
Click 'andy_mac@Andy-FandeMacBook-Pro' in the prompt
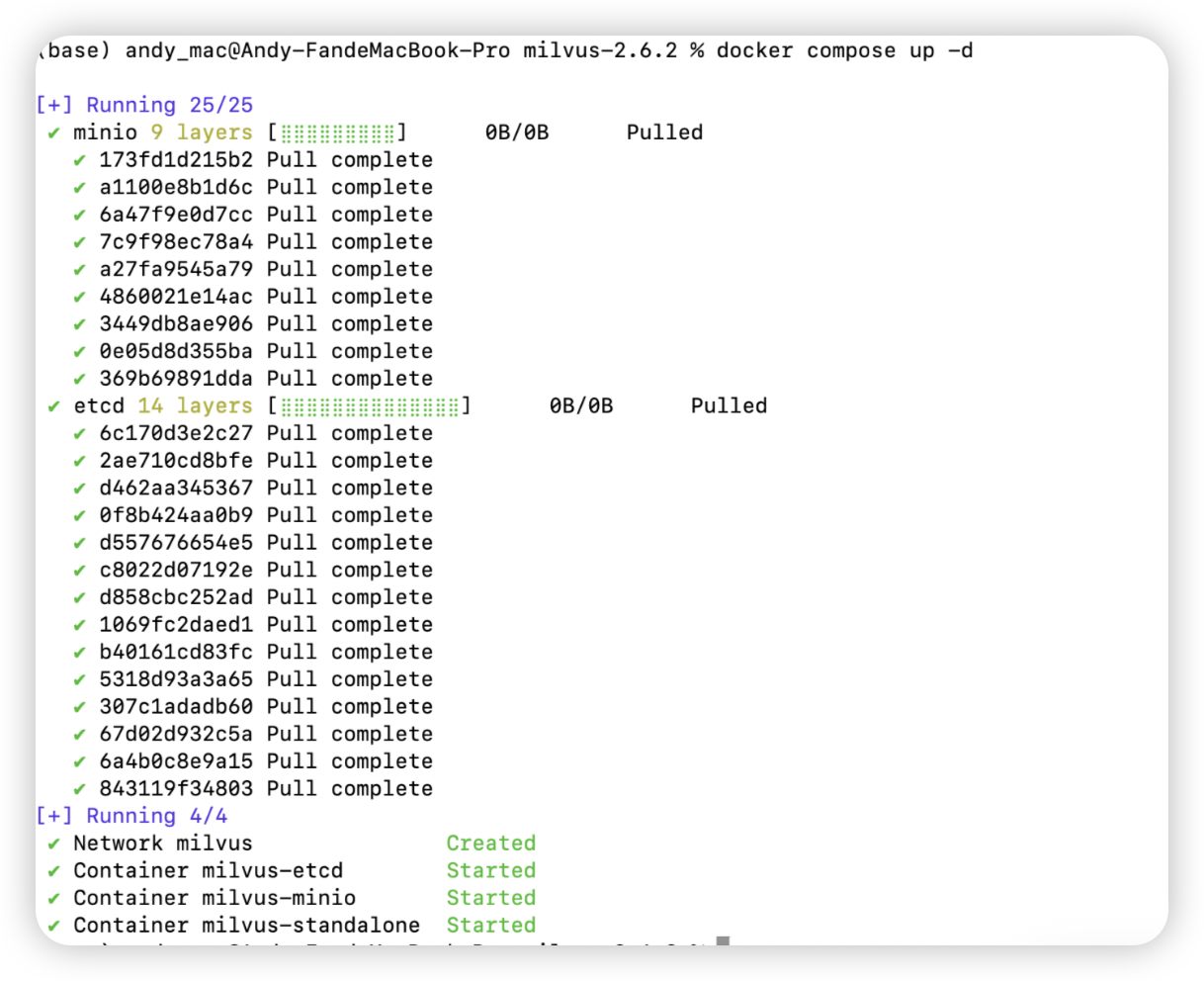click(317, 50)
